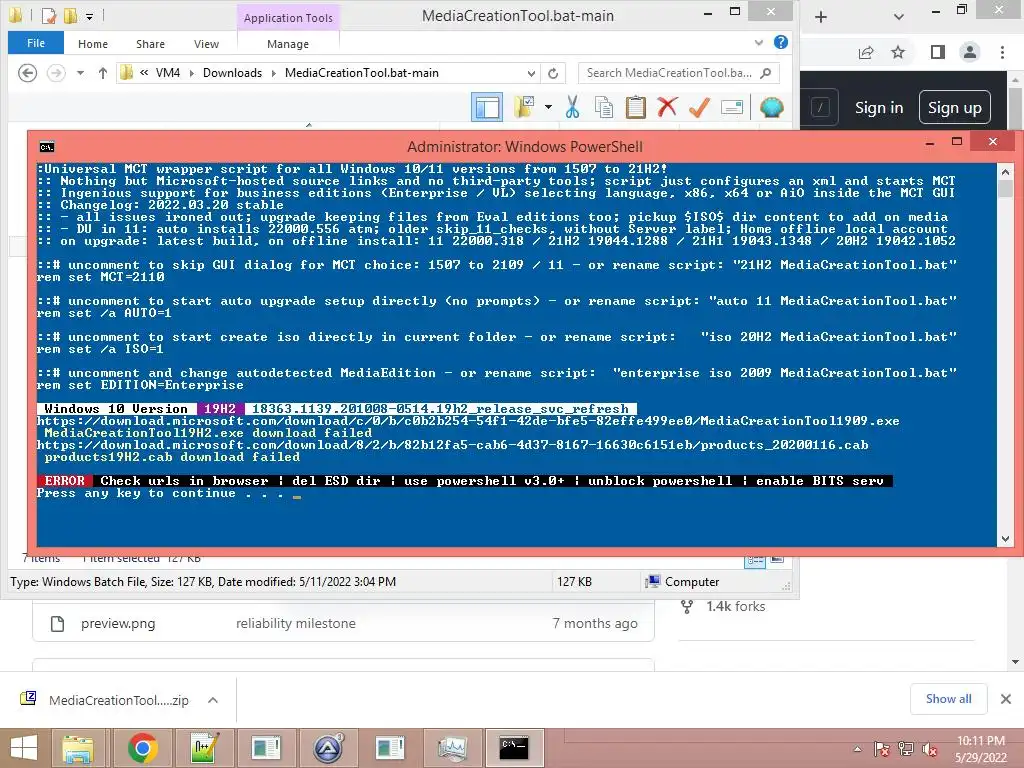Click the quick access properties icon
The width and height of the screenshot is (1024, 768).
pyautogui.click(x=49, y=15)
